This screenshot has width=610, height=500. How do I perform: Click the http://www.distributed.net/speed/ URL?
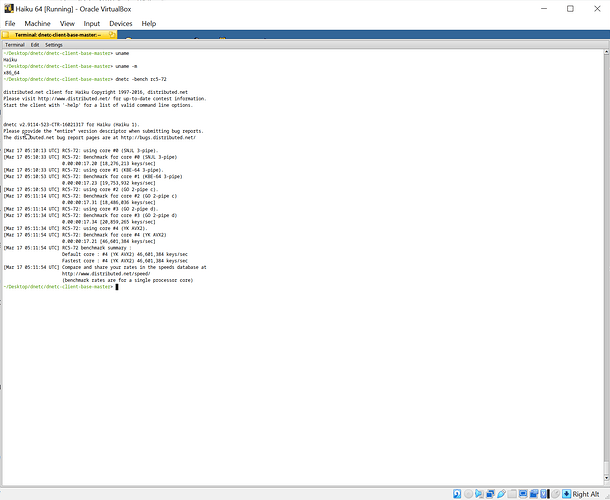coord(106,274)
